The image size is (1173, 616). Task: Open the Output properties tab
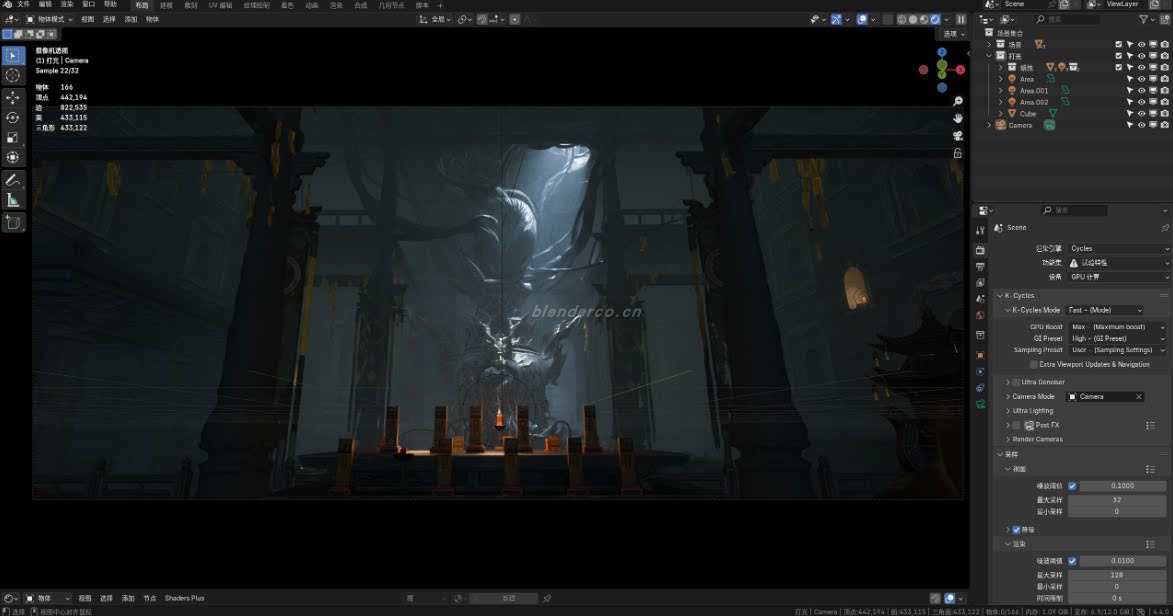pos(980,266)
